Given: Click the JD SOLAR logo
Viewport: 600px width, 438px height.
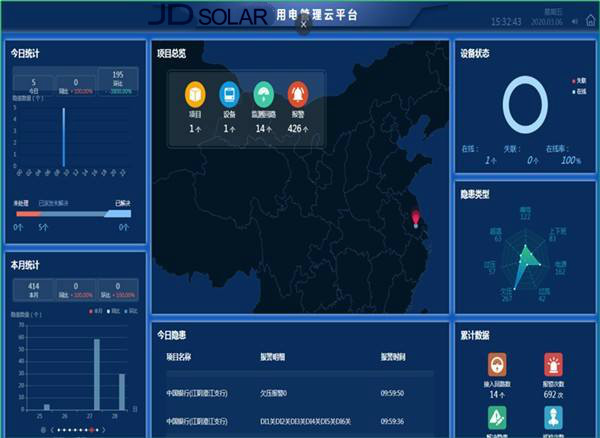Looking at the screenshot, I should (x=208, y=15).
